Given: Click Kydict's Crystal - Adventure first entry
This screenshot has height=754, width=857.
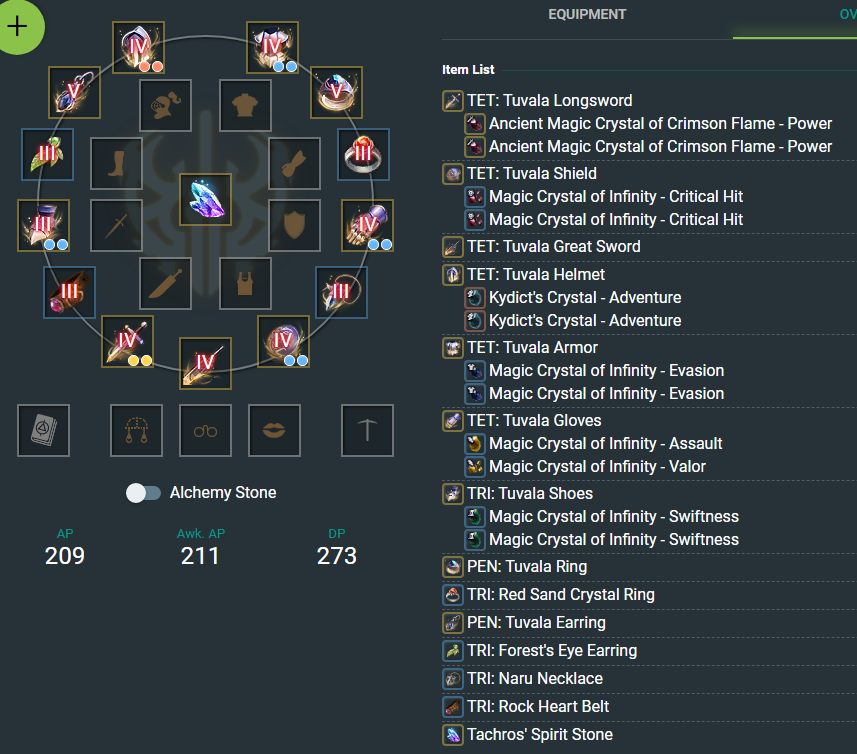Looking at the screenshot, I should coord(585,297).
